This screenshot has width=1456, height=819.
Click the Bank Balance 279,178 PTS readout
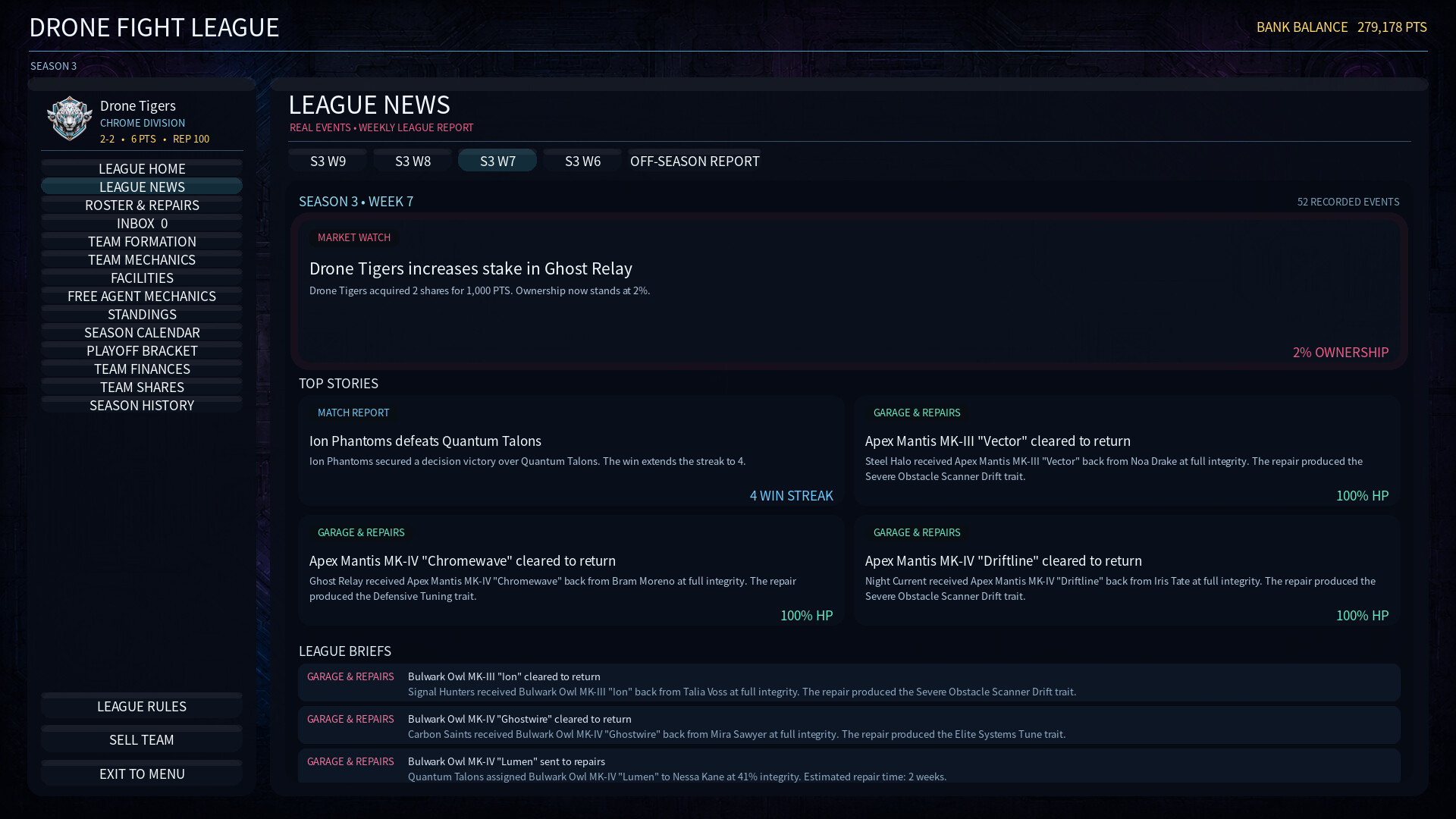[x=1341, y=27]
